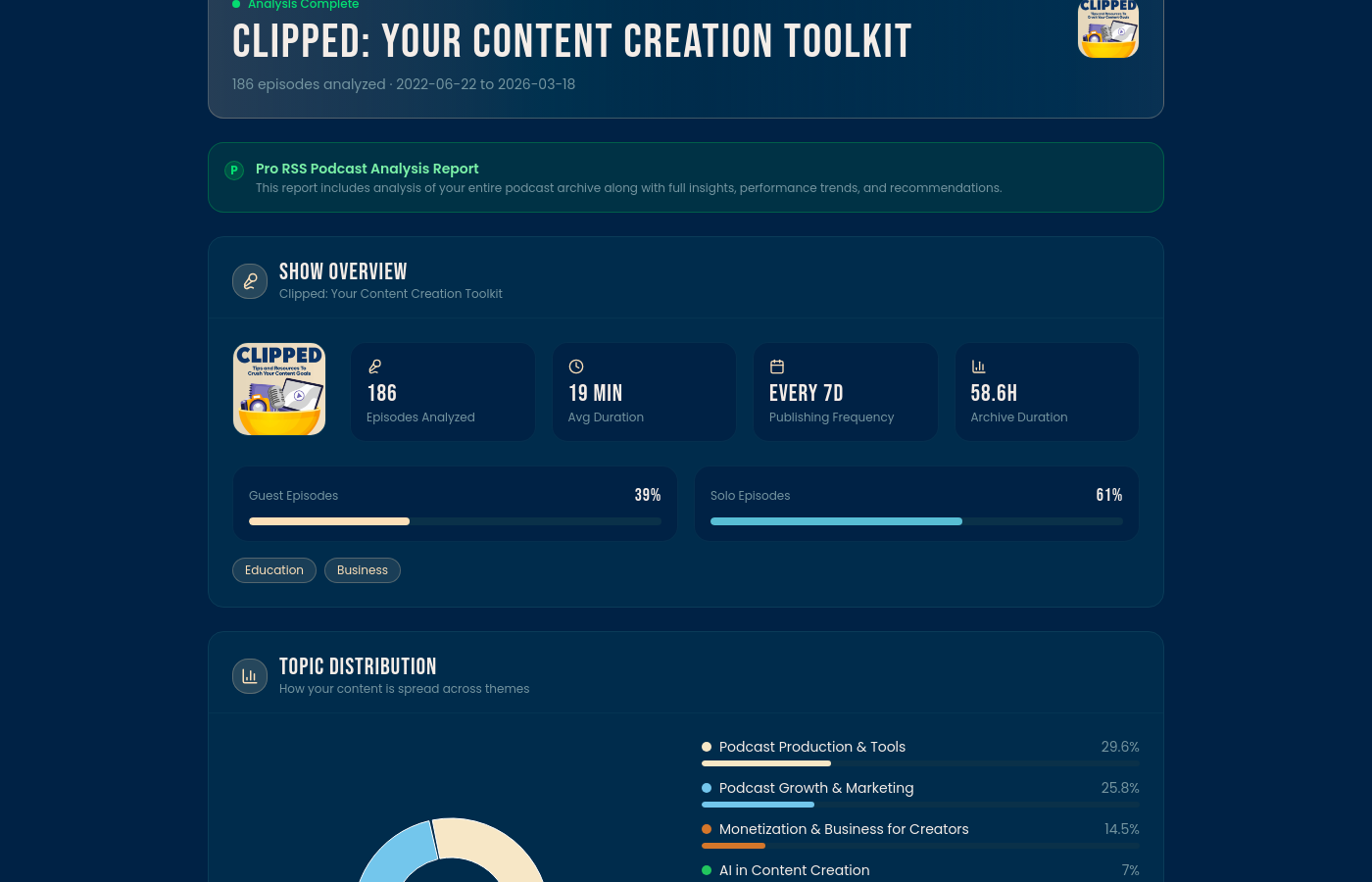
Task: Click the green P badge on Pro report banner
Action: 234,170
